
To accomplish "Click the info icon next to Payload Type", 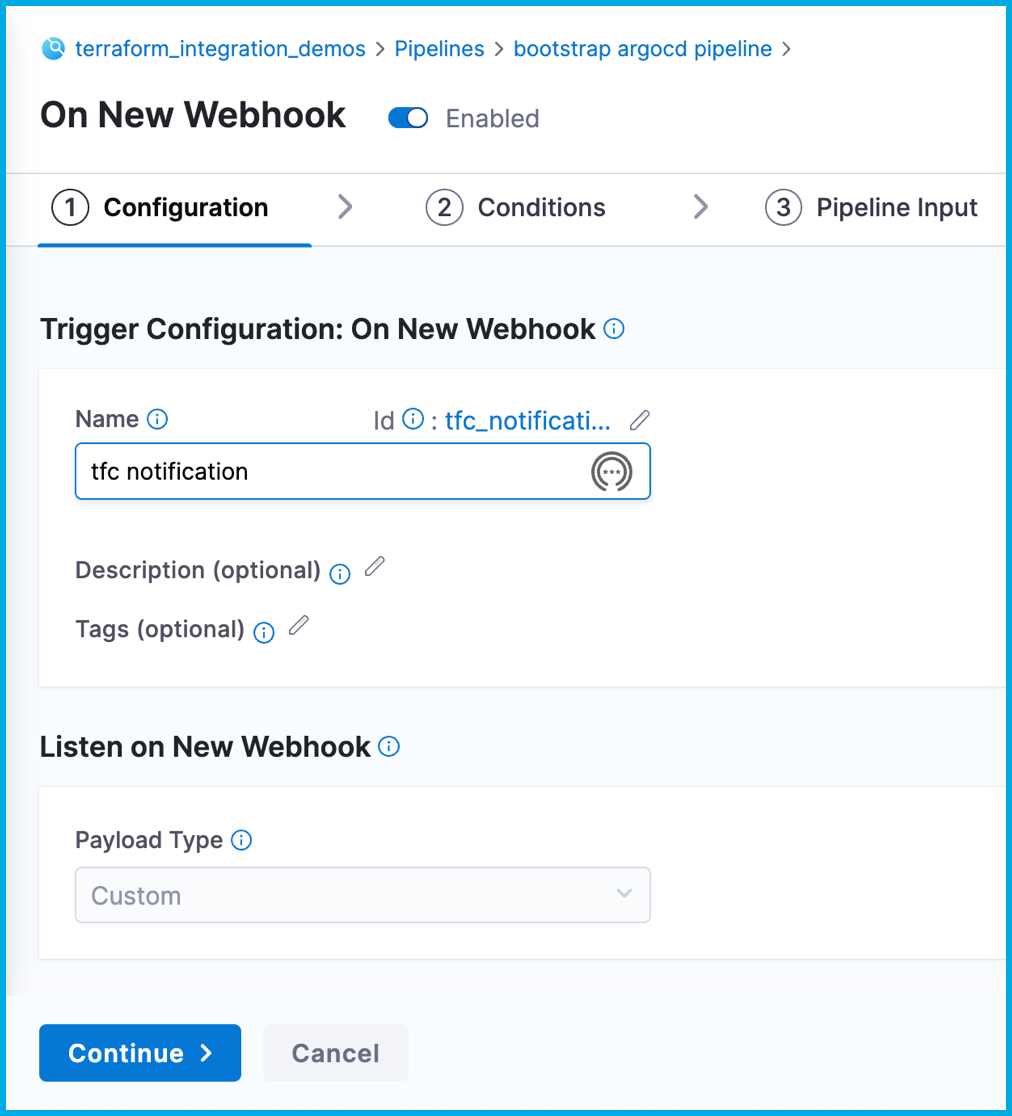I will click(x=241, y=840).
